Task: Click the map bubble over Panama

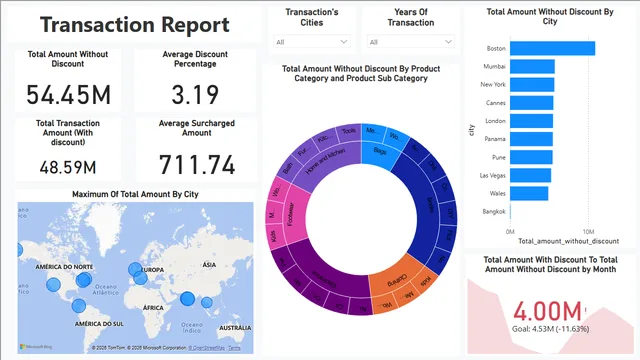Action: (79, 305)
